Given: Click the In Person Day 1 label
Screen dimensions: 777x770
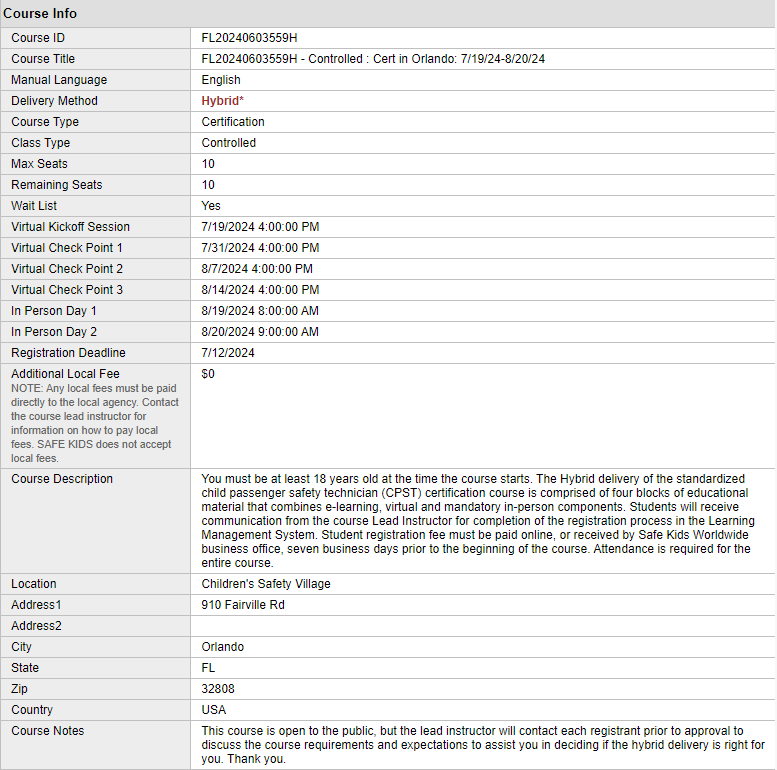Looking at the screenshot, I should click(54, 311).
